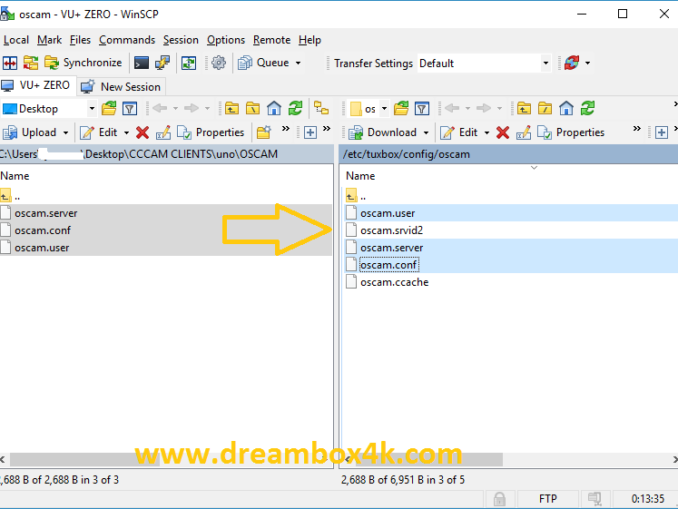Click the remote red Delete icon
The image size is (678, 509).
(x=502, y=132)
